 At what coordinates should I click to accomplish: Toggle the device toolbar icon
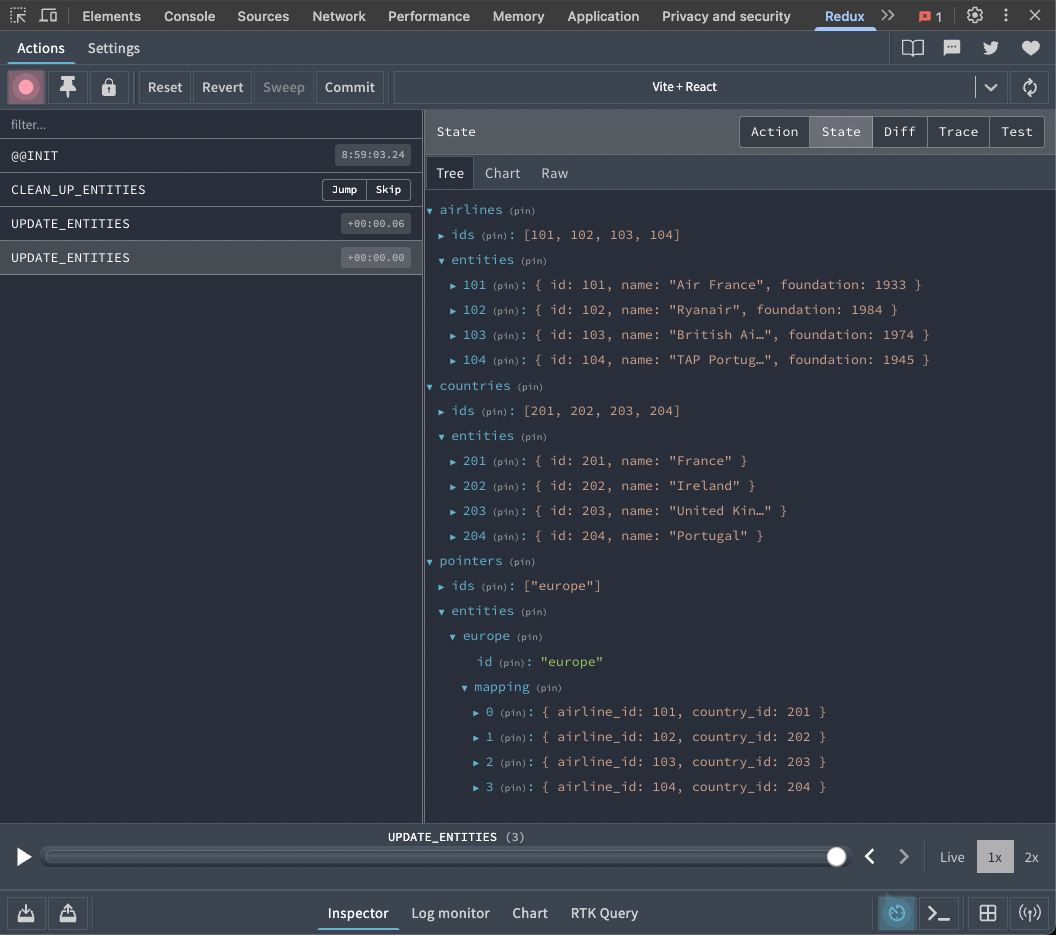(48, 15)
